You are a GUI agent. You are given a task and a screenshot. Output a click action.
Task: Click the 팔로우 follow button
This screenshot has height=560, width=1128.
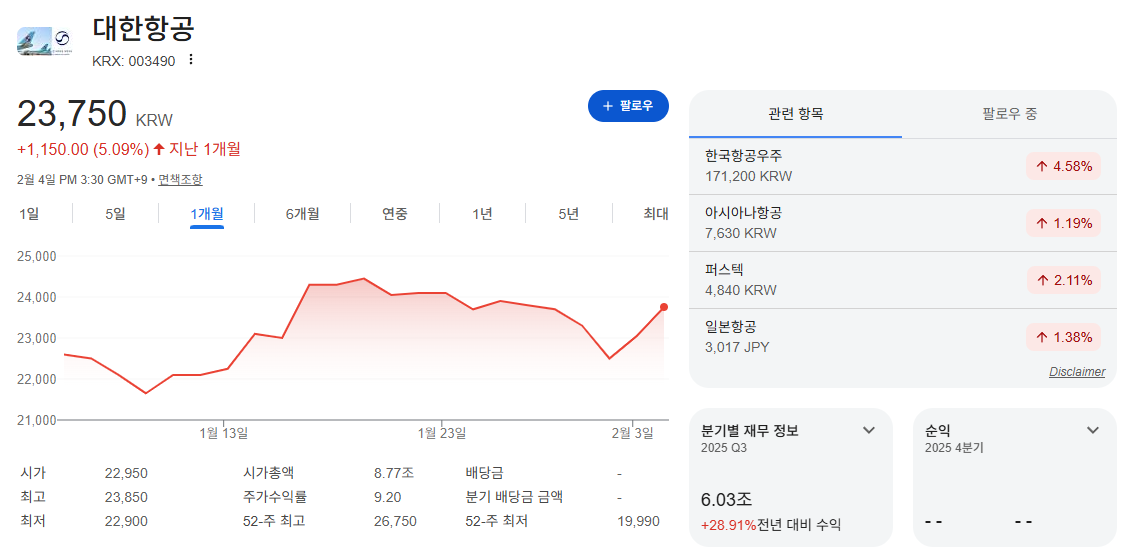(x=628, y=106)
